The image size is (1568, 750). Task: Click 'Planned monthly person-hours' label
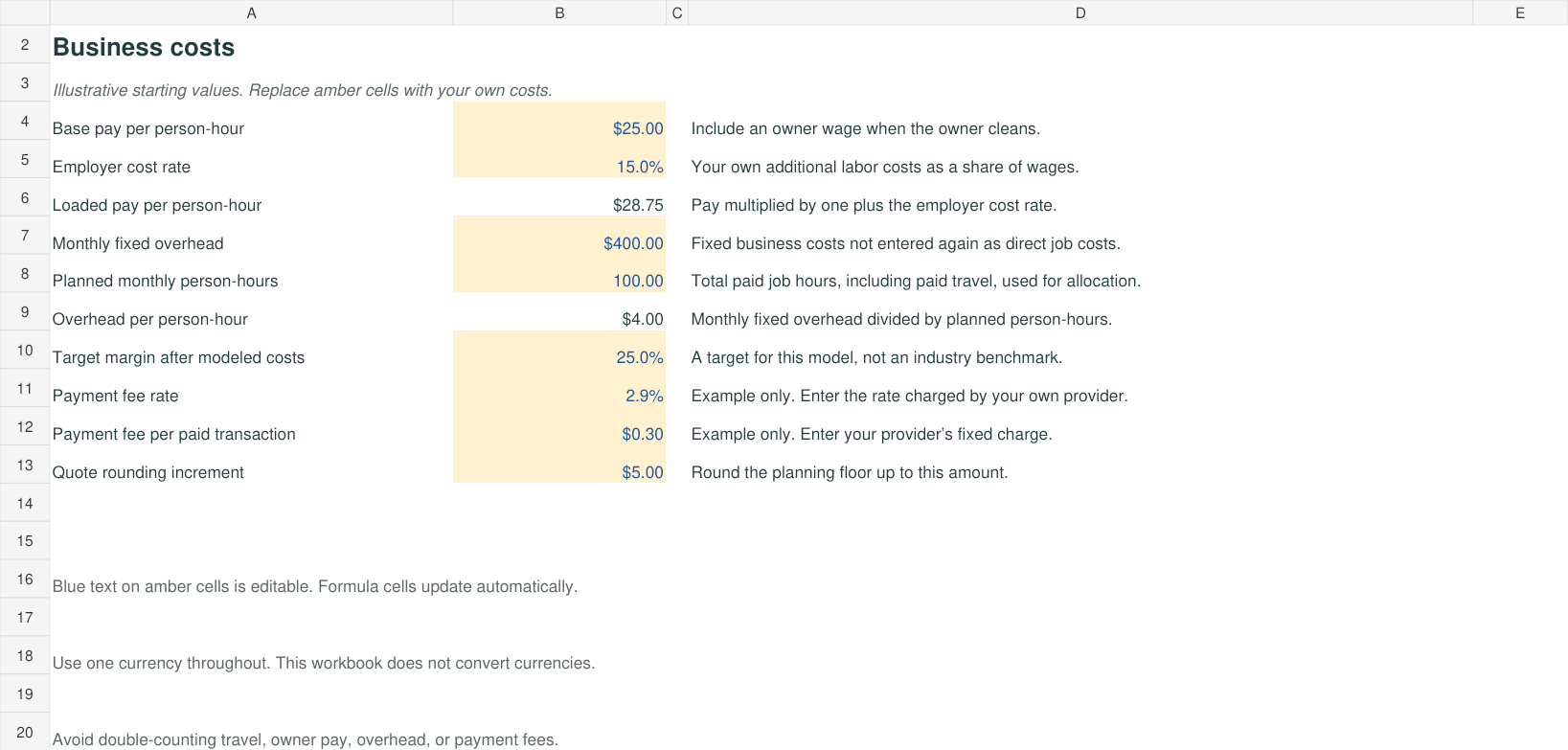pyautogui.click(x=166, y=281)
